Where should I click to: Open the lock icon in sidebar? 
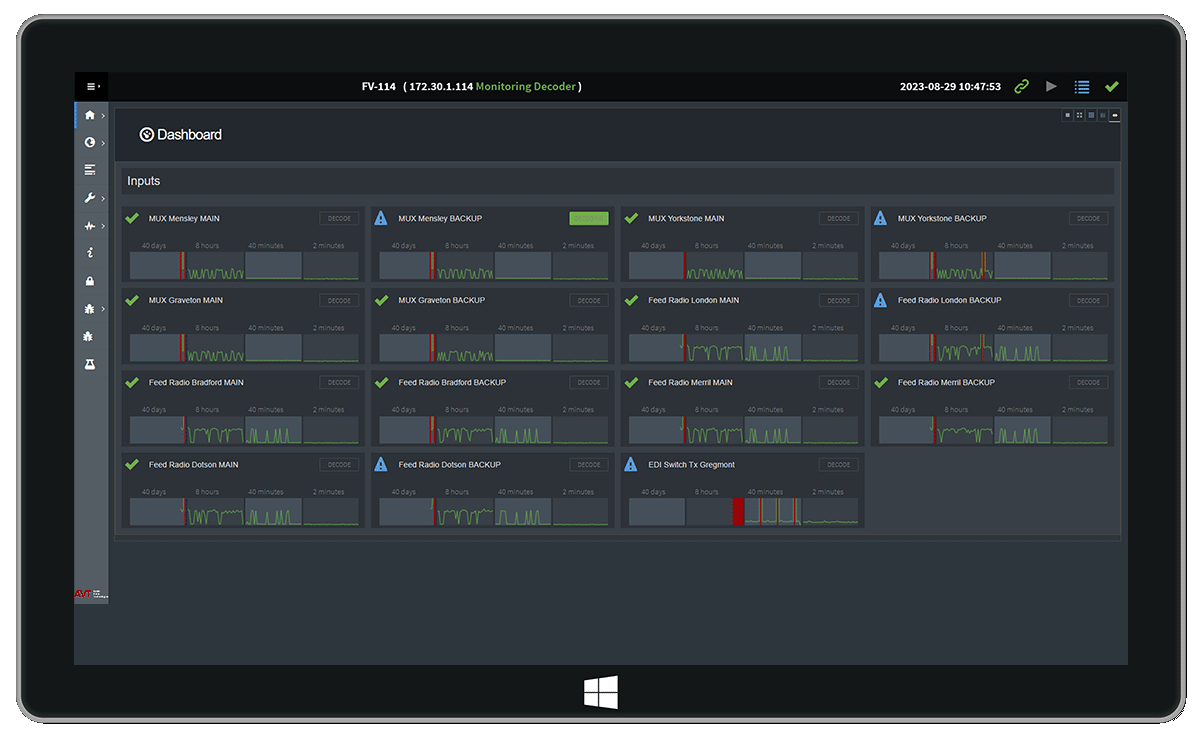pos(90,281)
